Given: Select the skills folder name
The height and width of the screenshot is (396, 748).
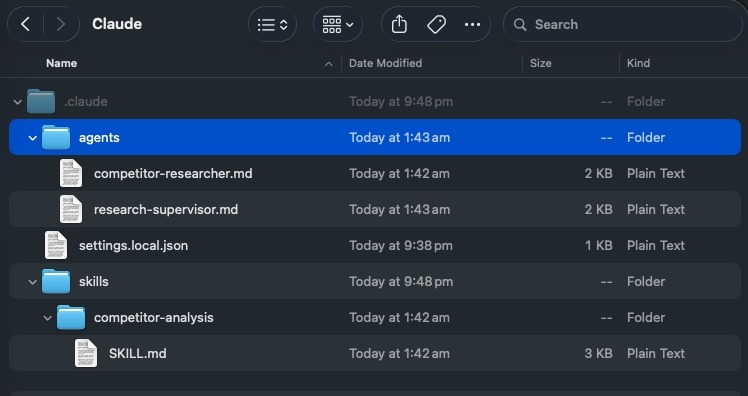Looking at the screenshot, I should pos(94,281).
